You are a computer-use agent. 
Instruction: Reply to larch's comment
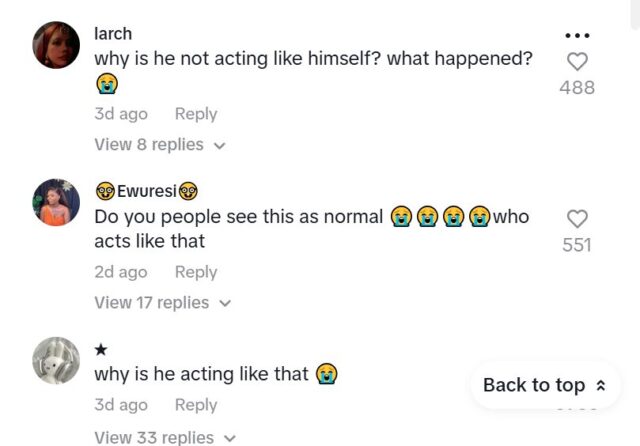click(196, 114)
